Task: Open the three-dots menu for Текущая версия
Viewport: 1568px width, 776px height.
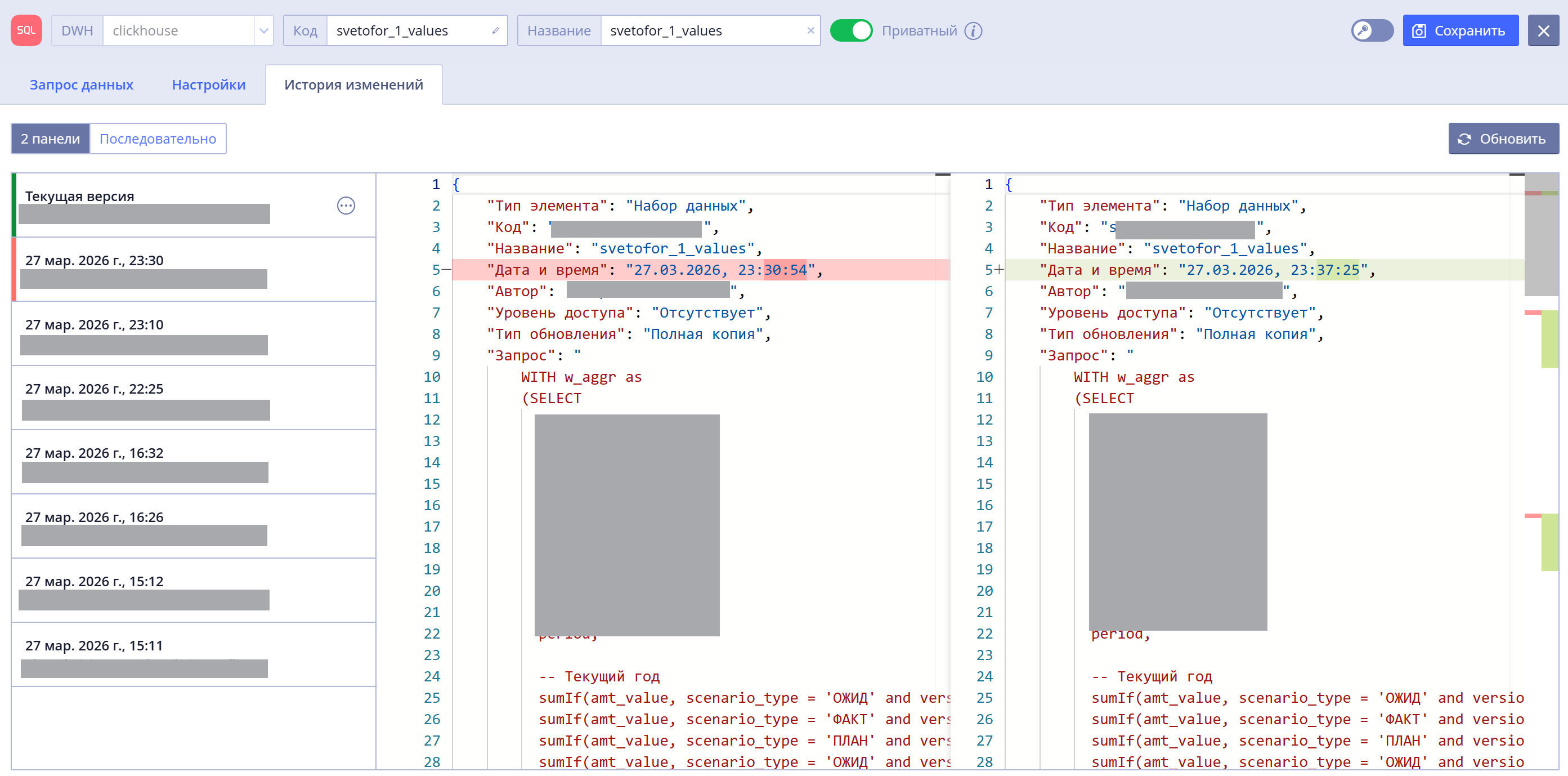Action: click(x=346, y=206)
